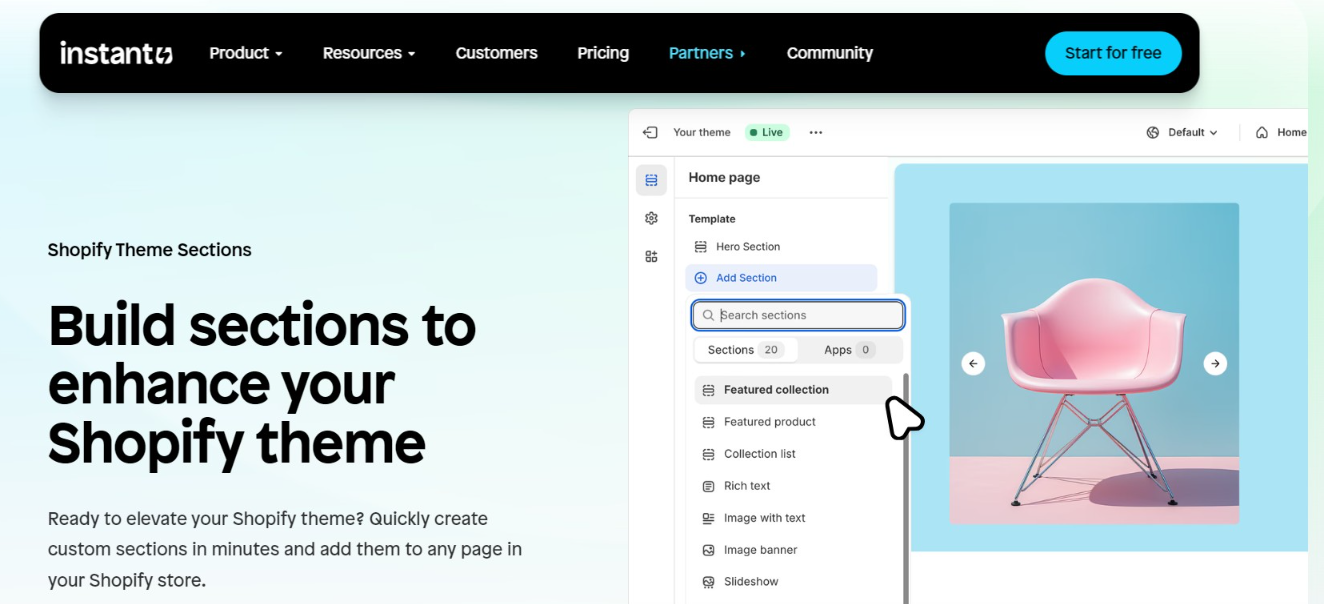Open the Default theme dropdown

[1182, 132]
